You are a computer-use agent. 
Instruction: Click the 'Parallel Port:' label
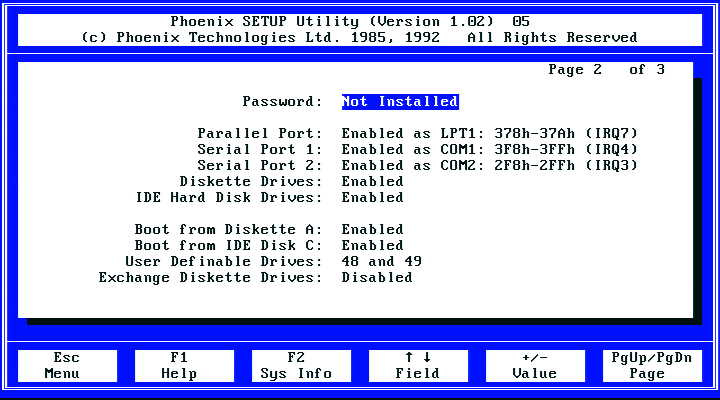260,134
